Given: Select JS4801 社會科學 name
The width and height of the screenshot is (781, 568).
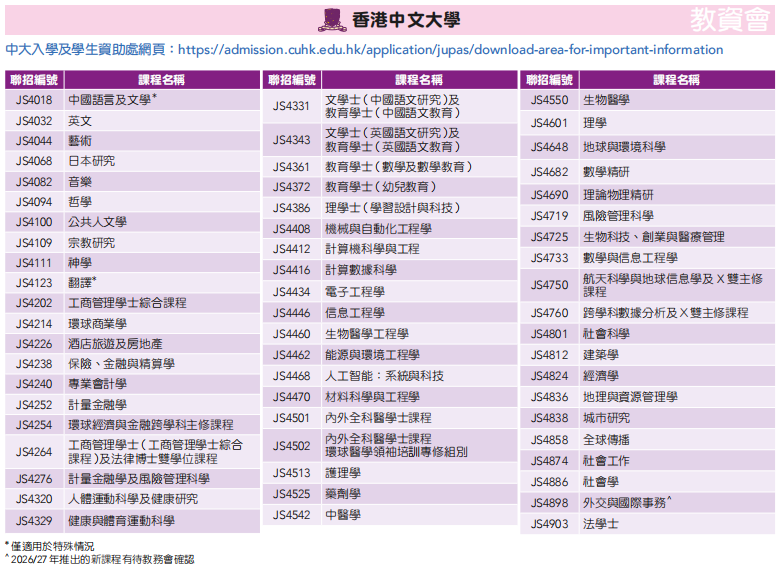Looking at the screenshot, I should [x=607, y=334].
